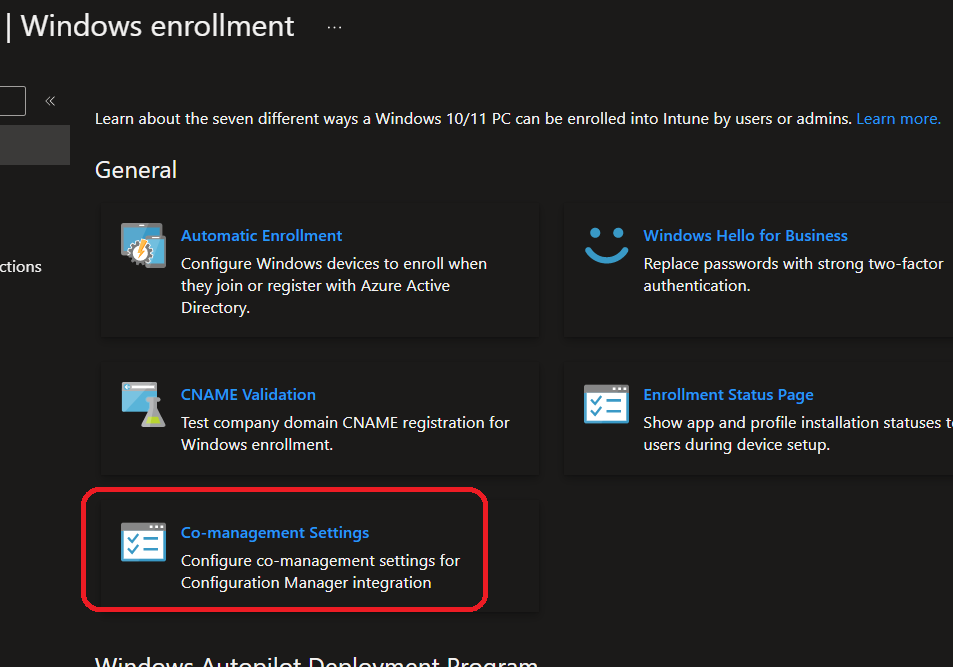Collapse the sidebar with the double chevron
Viewport: 953px width, 667px height.
point(50,101)
